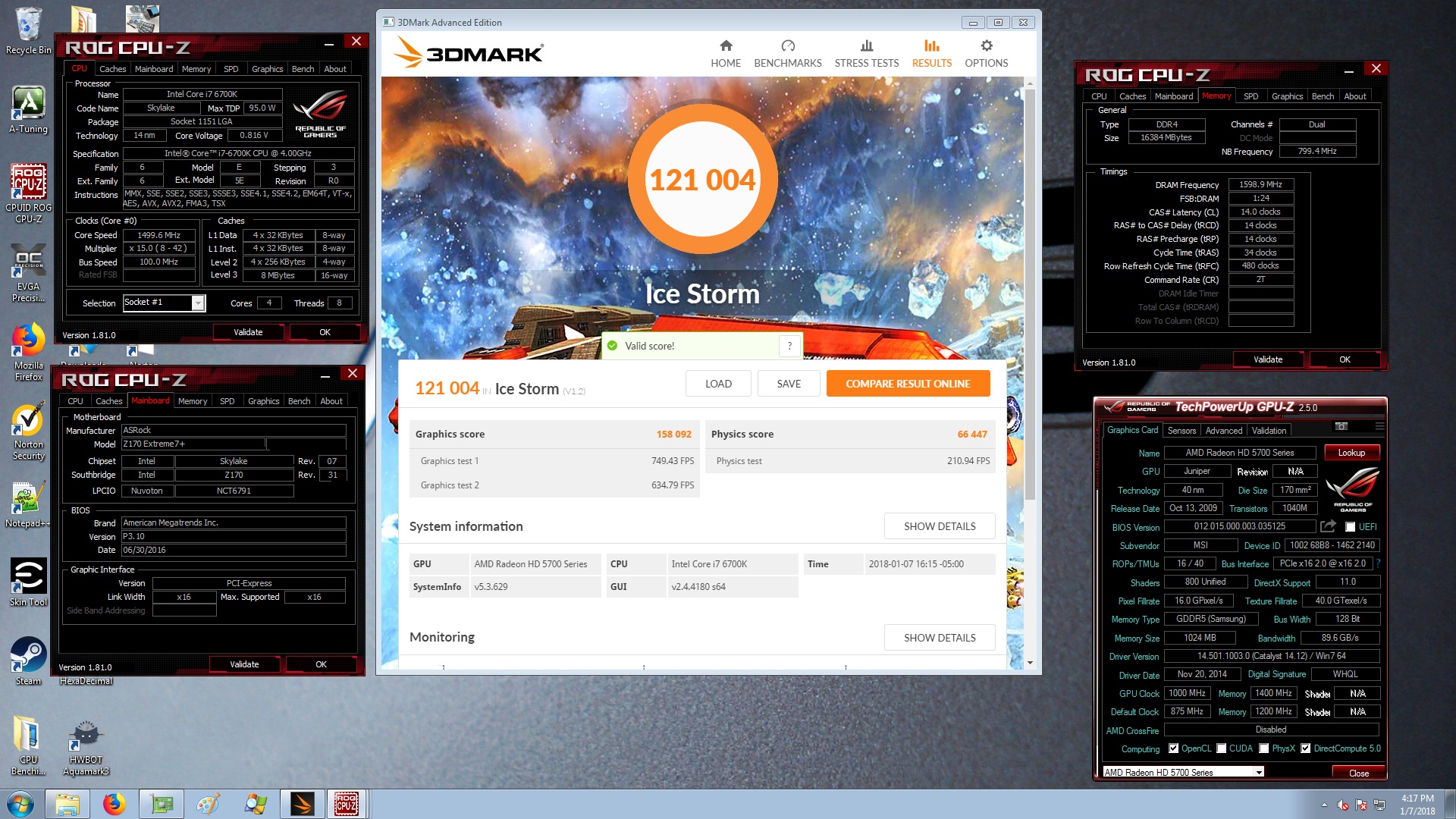Click the 3DMark scrollbar down arrow
The width and height of the screenshot is (1456, 819).
click(1030, 663)
